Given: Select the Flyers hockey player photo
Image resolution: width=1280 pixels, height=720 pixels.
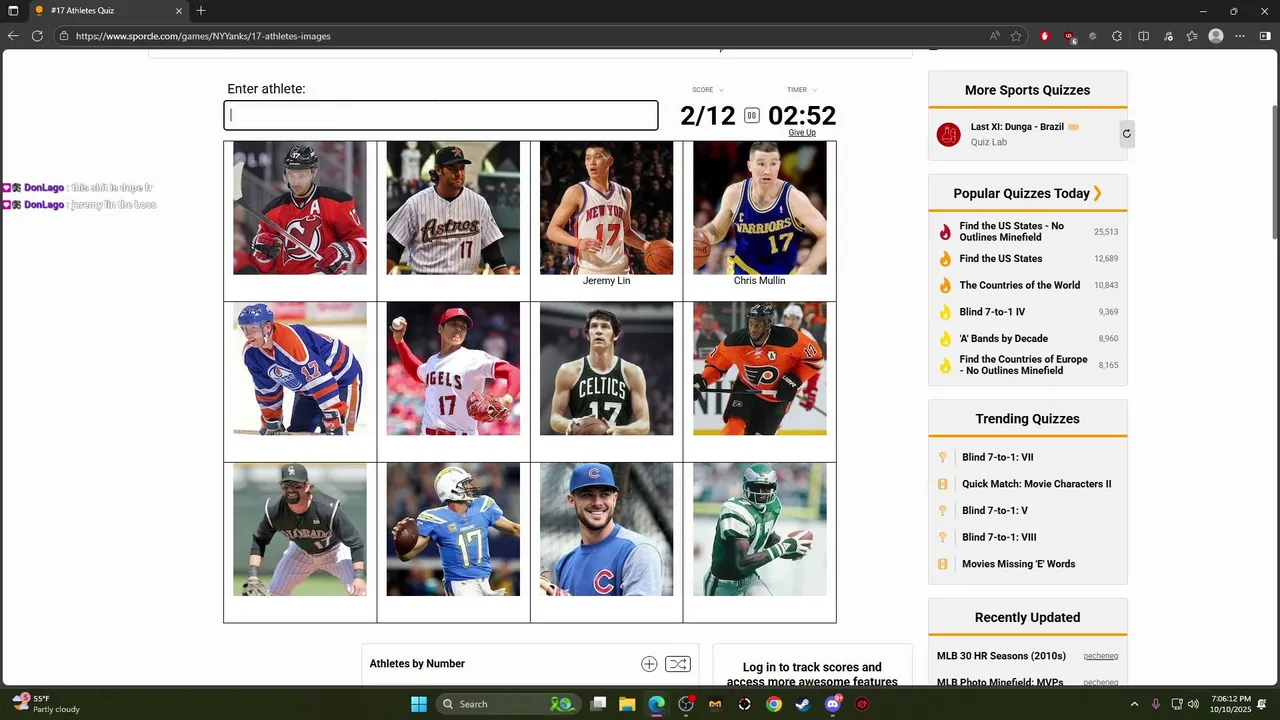Looking at the screenshot, I should 760,369.
